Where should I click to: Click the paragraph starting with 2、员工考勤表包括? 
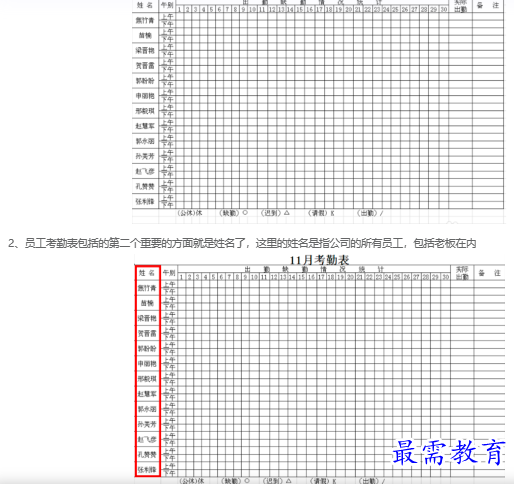coord(242,243)
